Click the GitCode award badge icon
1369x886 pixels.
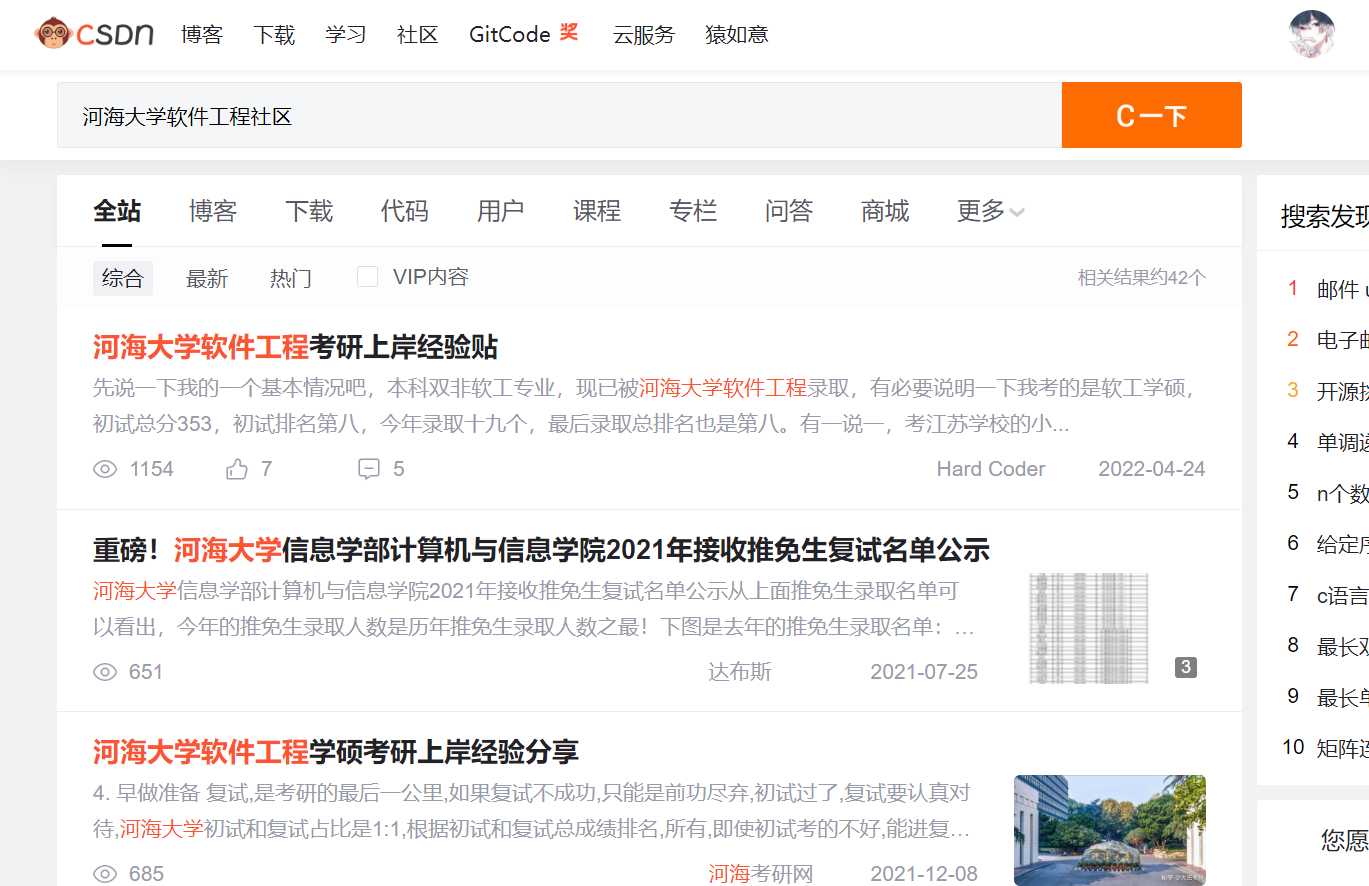(x=569, y=33)
